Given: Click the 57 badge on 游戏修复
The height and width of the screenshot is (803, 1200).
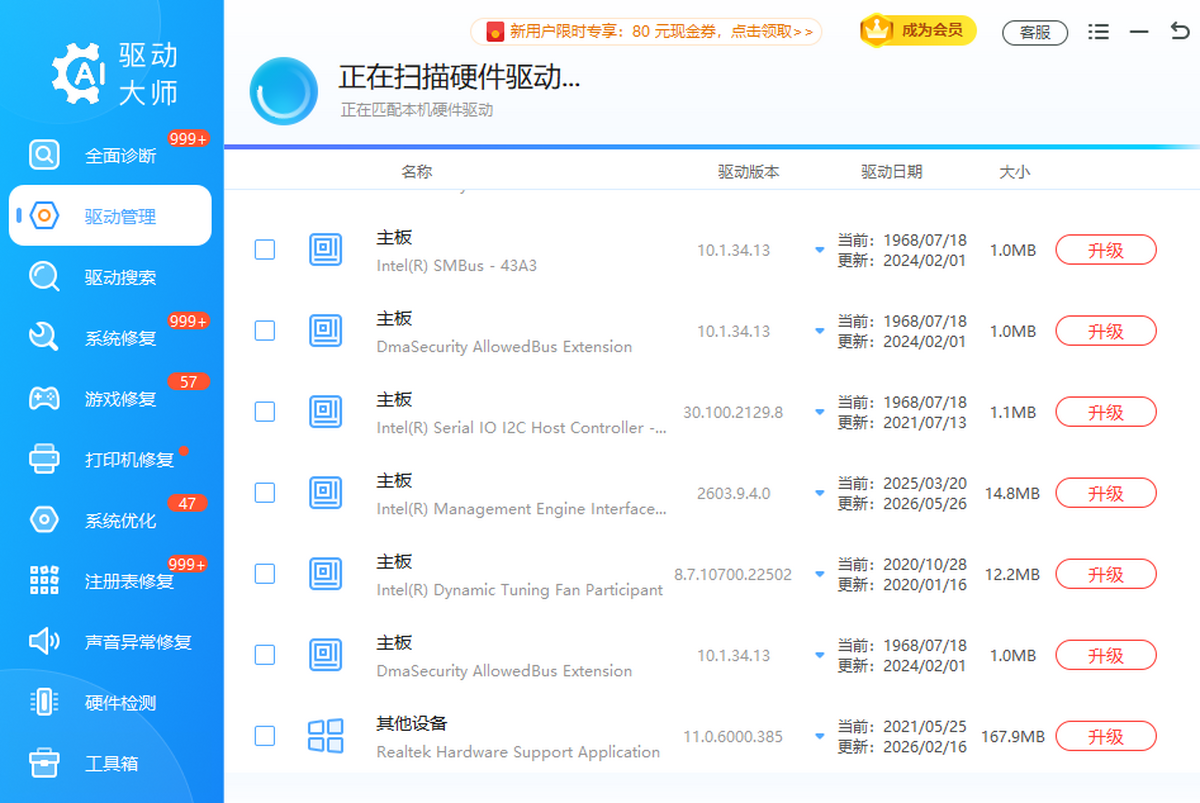Looking at the screenshot, I should tap(188, 382).
